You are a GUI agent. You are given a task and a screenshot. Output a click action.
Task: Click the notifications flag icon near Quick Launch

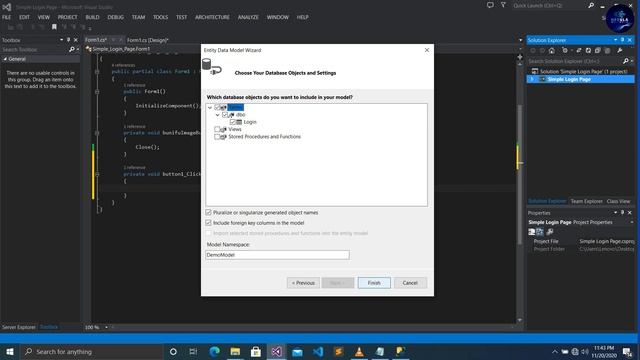(503, 5)
